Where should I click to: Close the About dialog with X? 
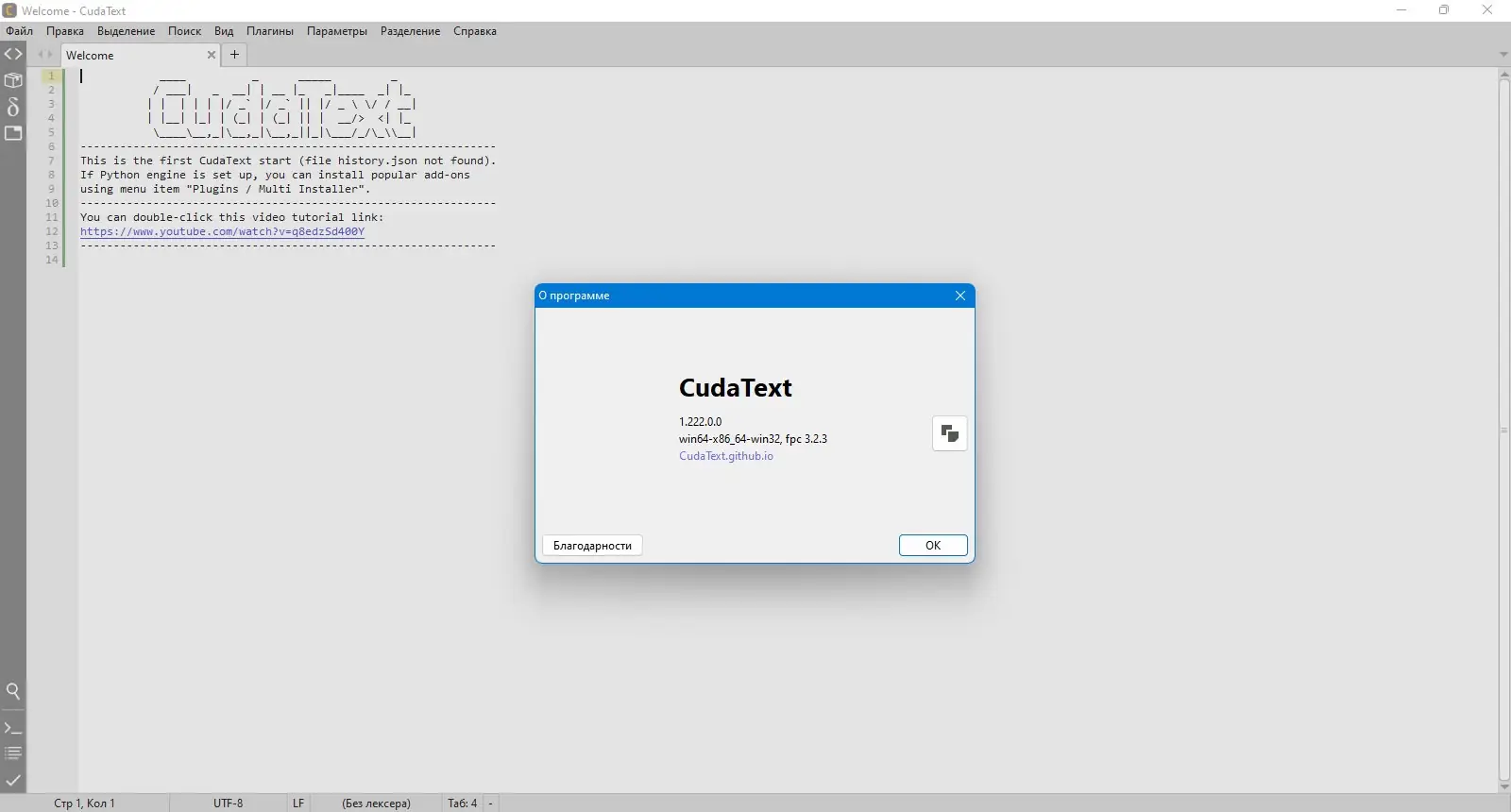[x=959, y=296]
